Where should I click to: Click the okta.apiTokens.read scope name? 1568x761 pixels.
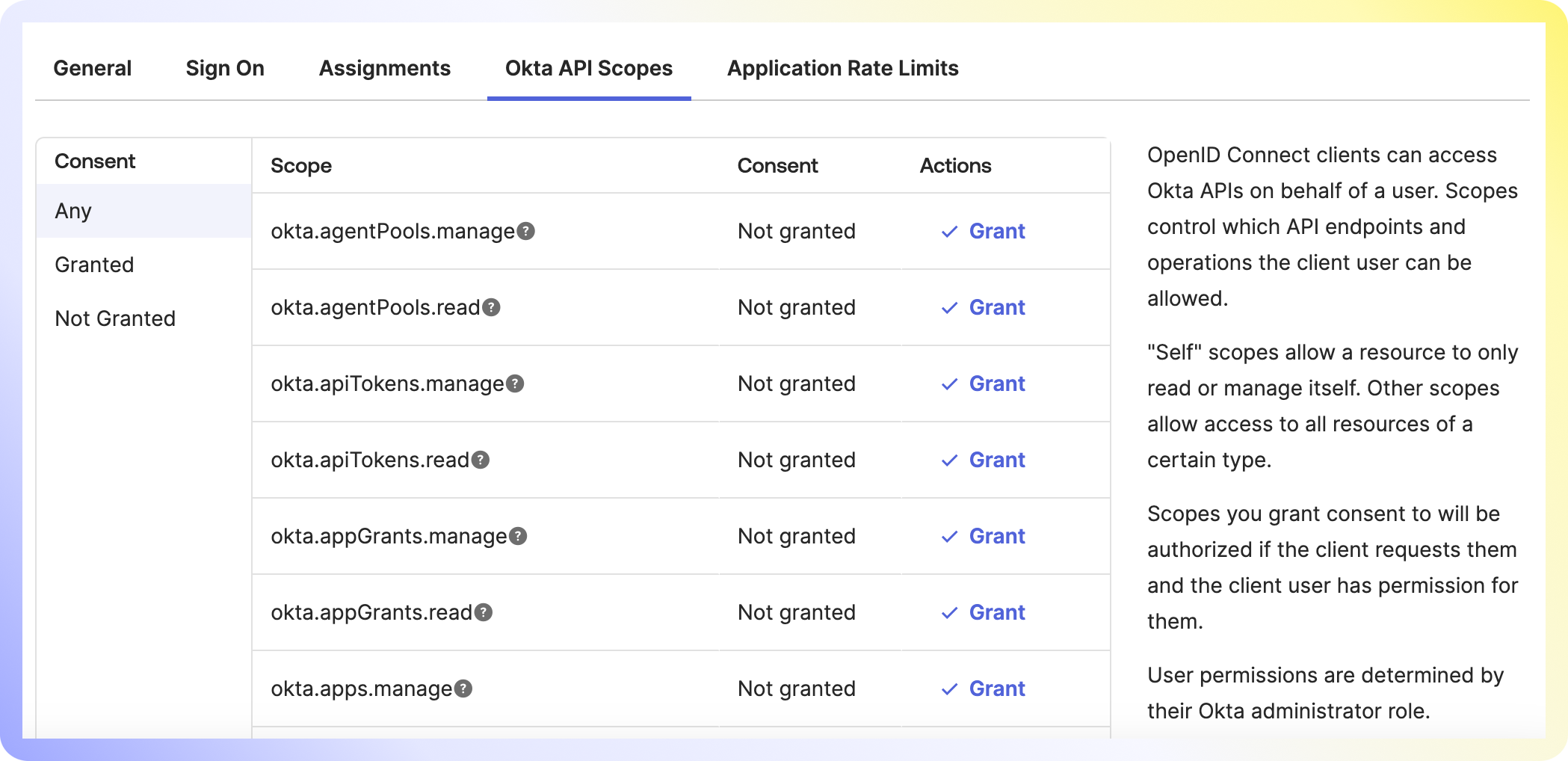click(370, 460)
